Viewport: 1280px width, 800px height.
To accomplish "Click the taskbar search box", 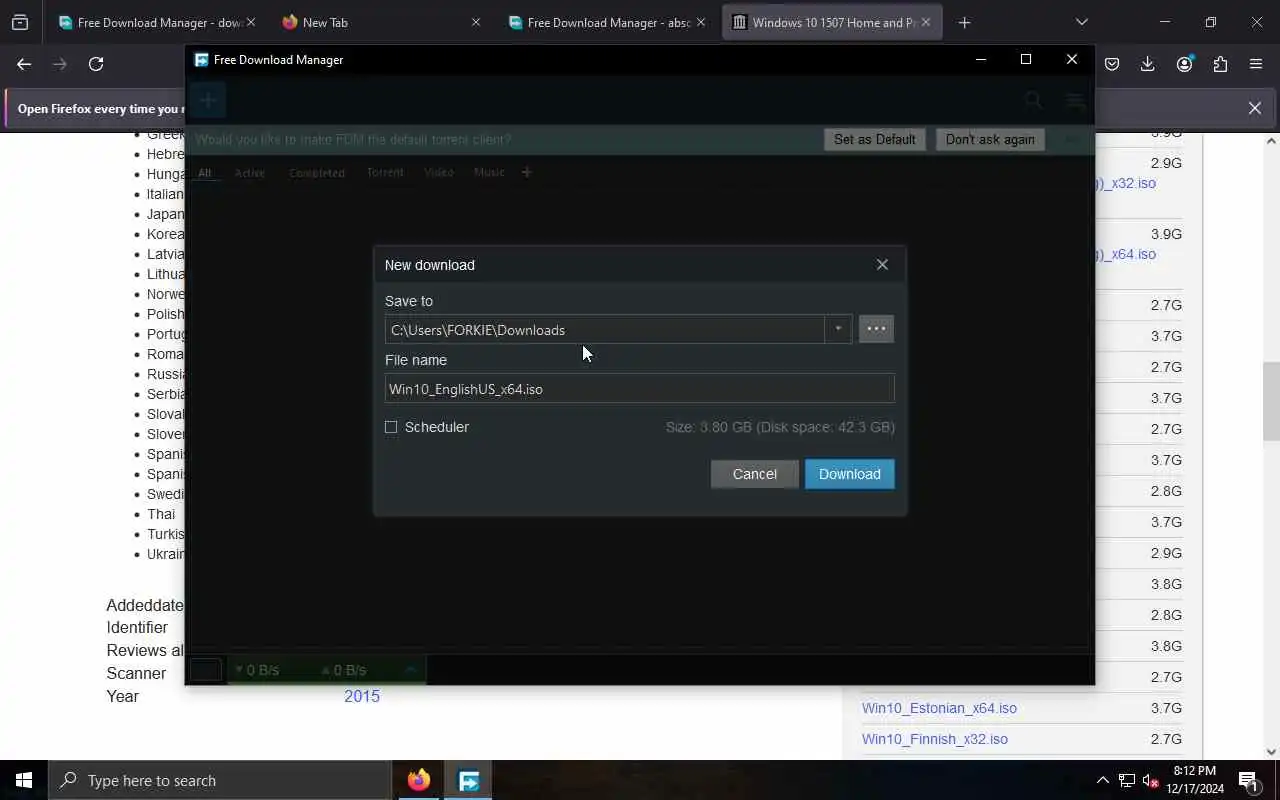I will 220,780.
